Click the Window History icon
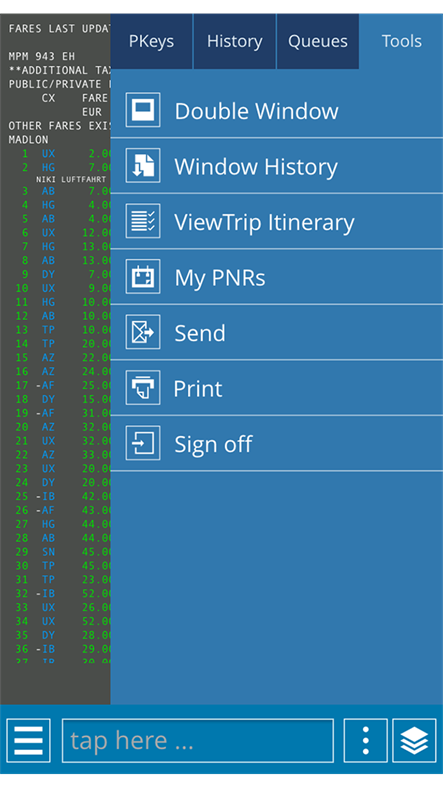Viewport: 443px width, 788px height. 143,165
